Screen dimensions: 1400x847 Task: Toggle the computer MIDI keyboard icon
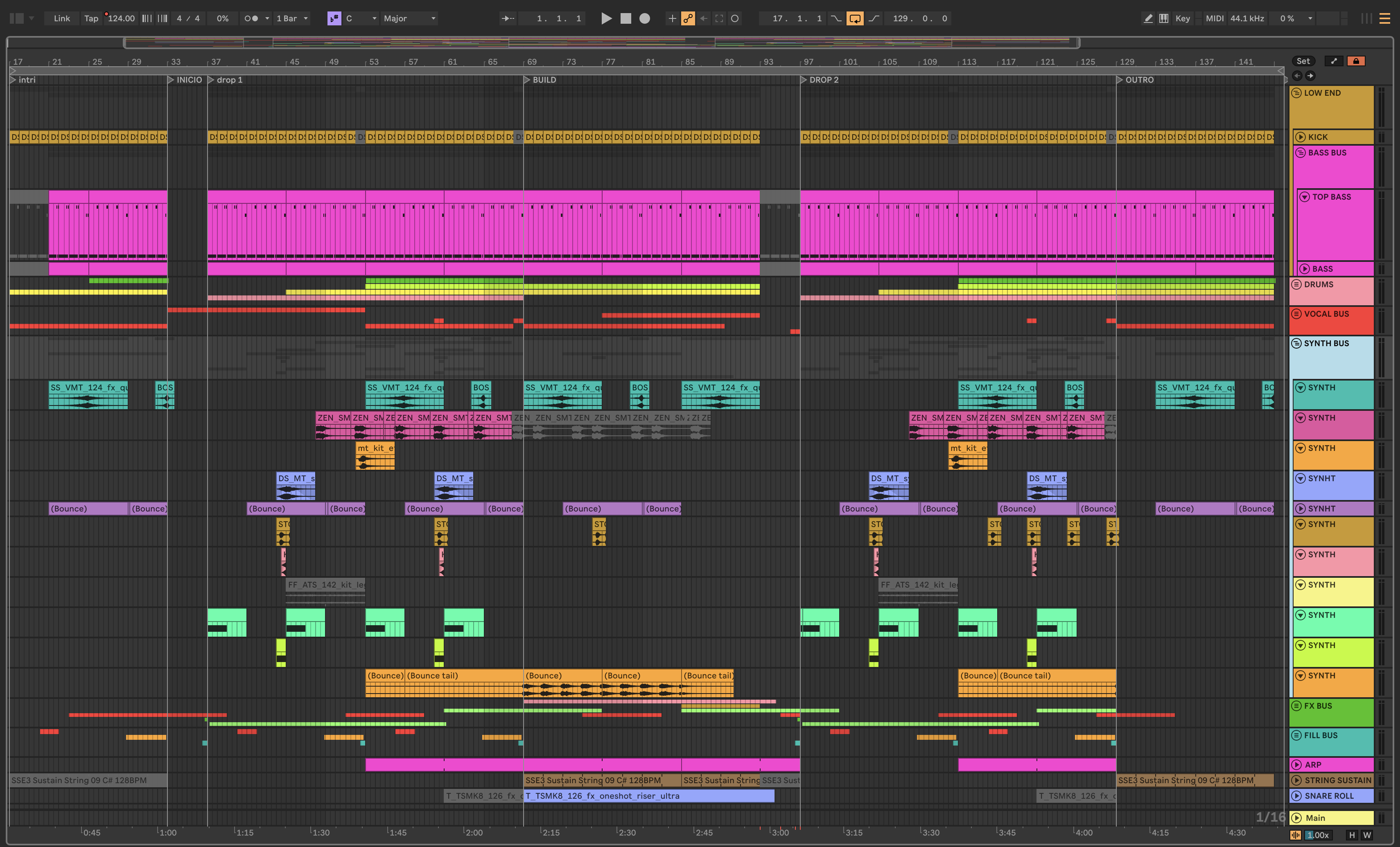[1163, 18]
